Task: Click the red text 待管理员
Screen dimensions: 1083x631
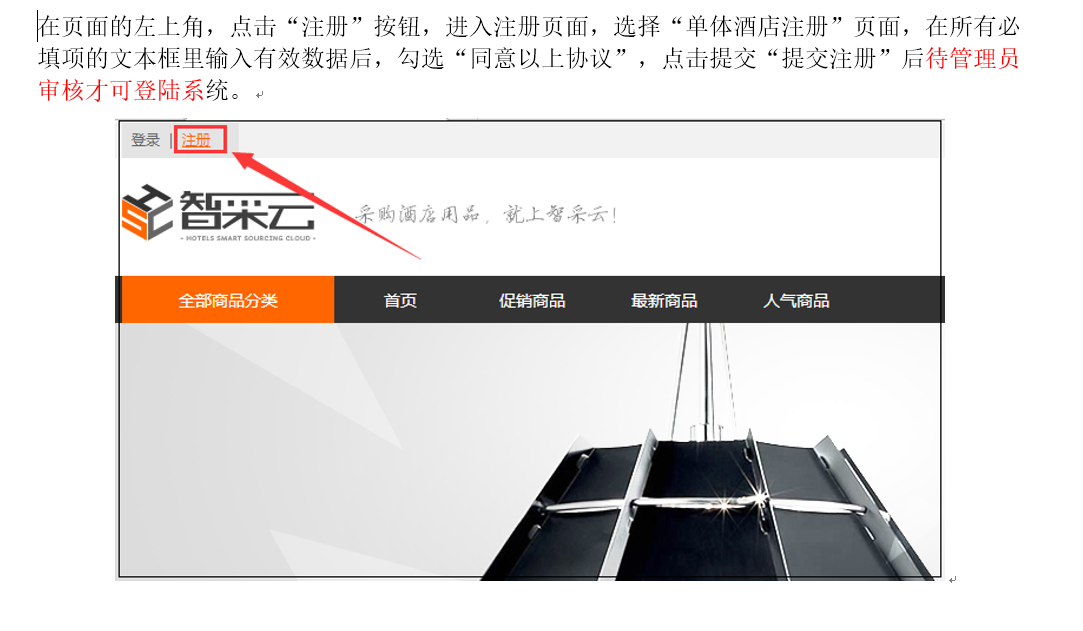Action: 972,59
